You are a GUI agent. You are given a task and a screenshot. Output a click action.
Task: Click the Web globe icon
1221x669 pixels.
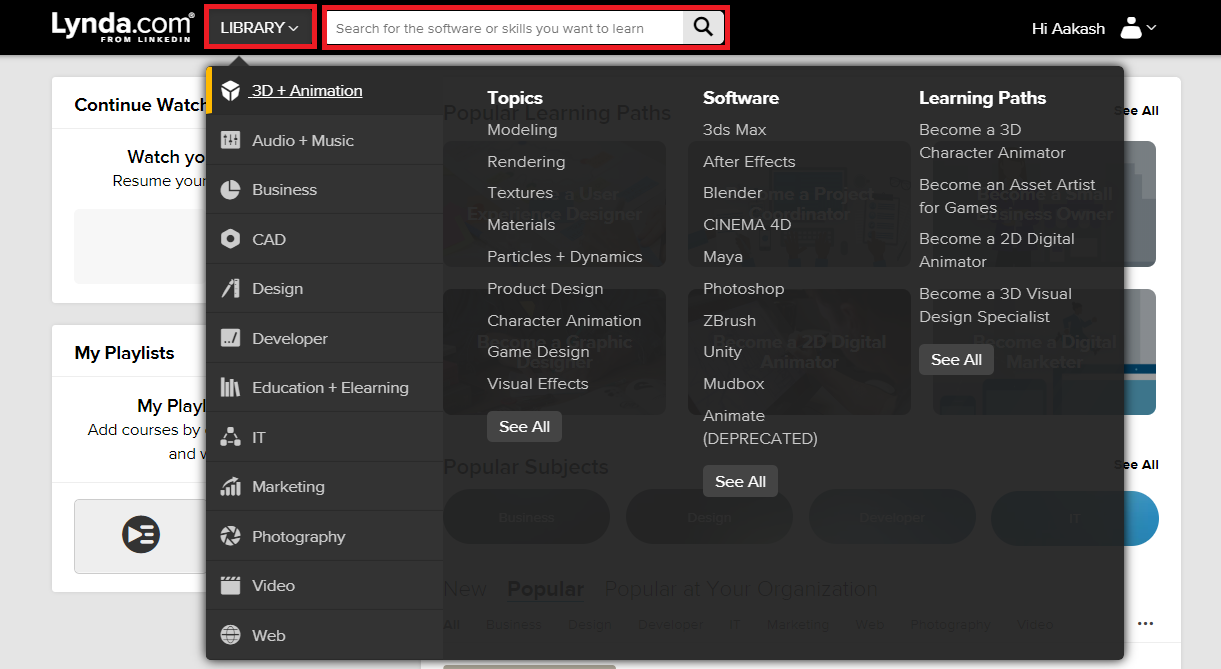point(231,635)
